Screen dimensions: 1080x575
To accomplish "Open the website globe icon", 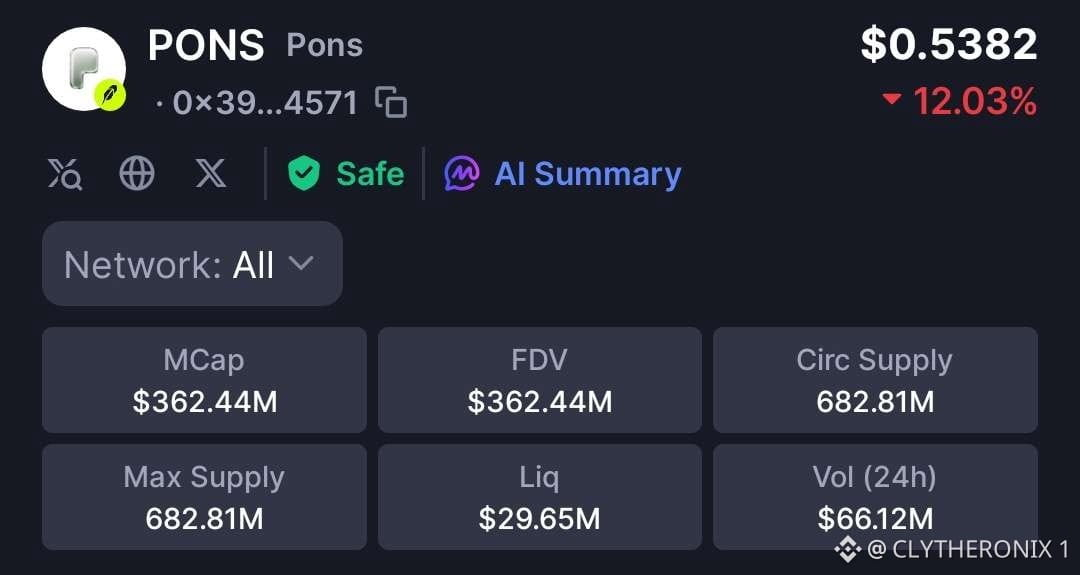I will point(137,173).
